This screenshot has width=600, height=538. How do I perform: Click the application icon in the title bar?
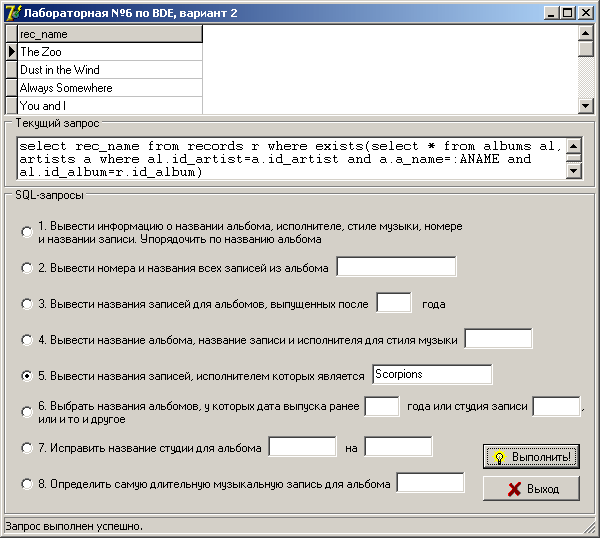tap(12, 13)
